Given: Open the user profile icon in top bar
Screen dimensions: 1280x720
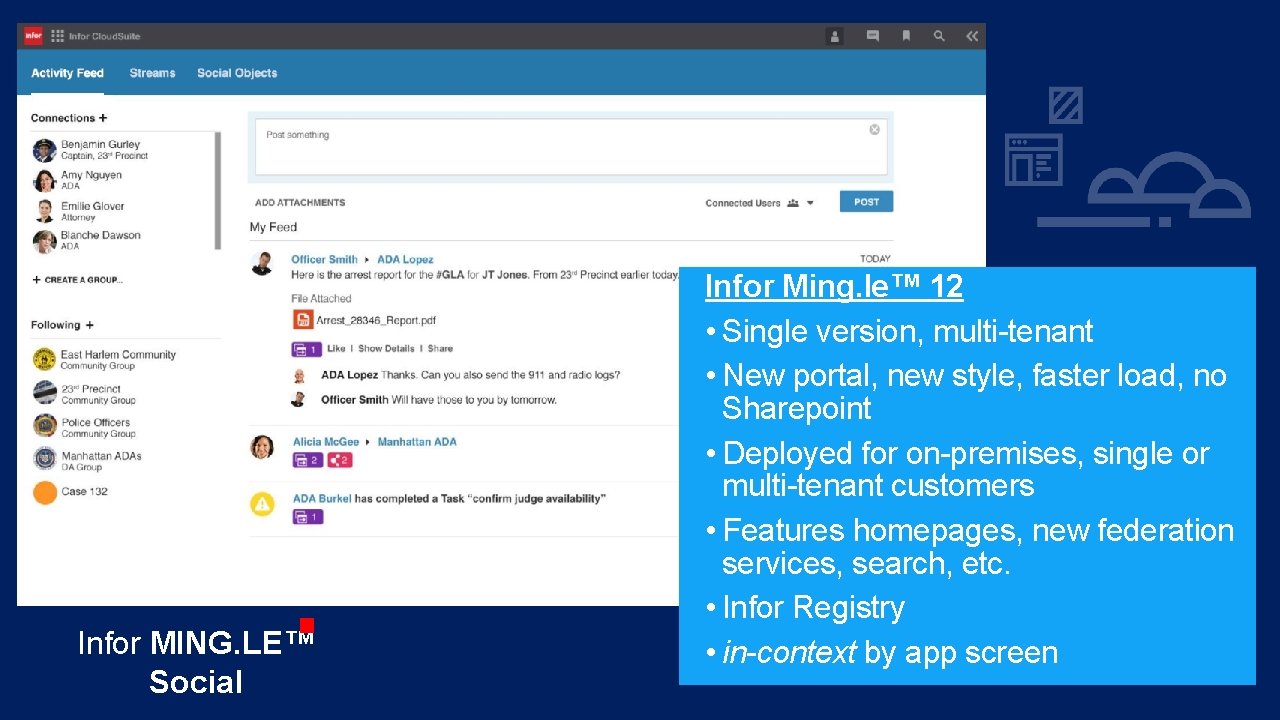Looking at the screenshot, I should (835, 36).
